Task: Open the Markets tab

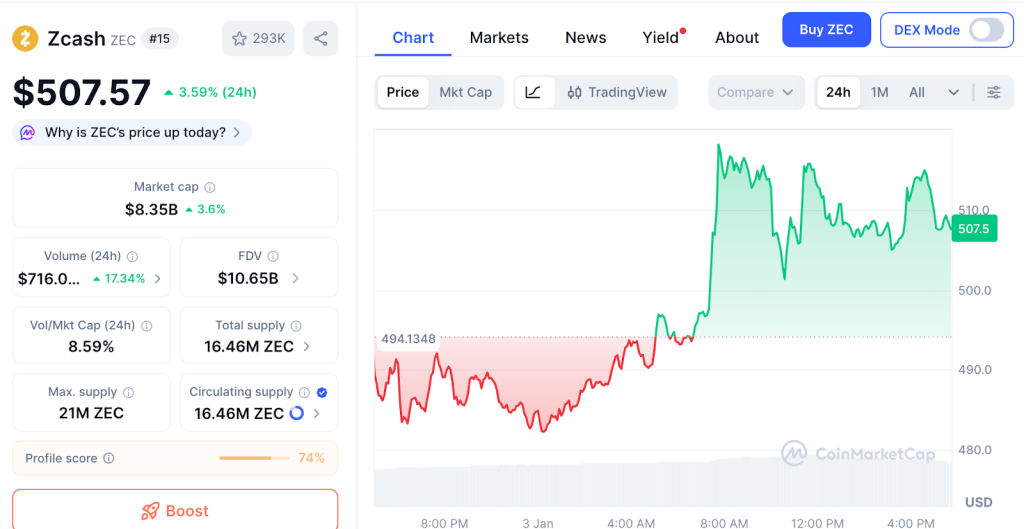Action: (499, 37)
